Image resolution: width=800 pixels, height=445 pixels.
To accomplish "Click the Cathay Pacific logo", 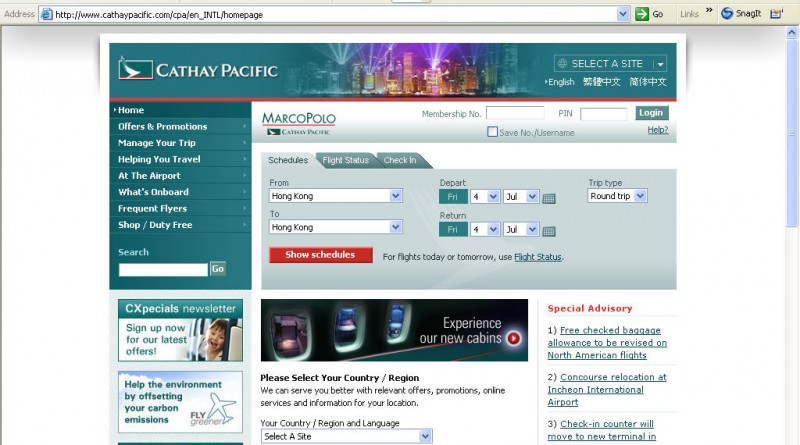I will coord(198,70).
